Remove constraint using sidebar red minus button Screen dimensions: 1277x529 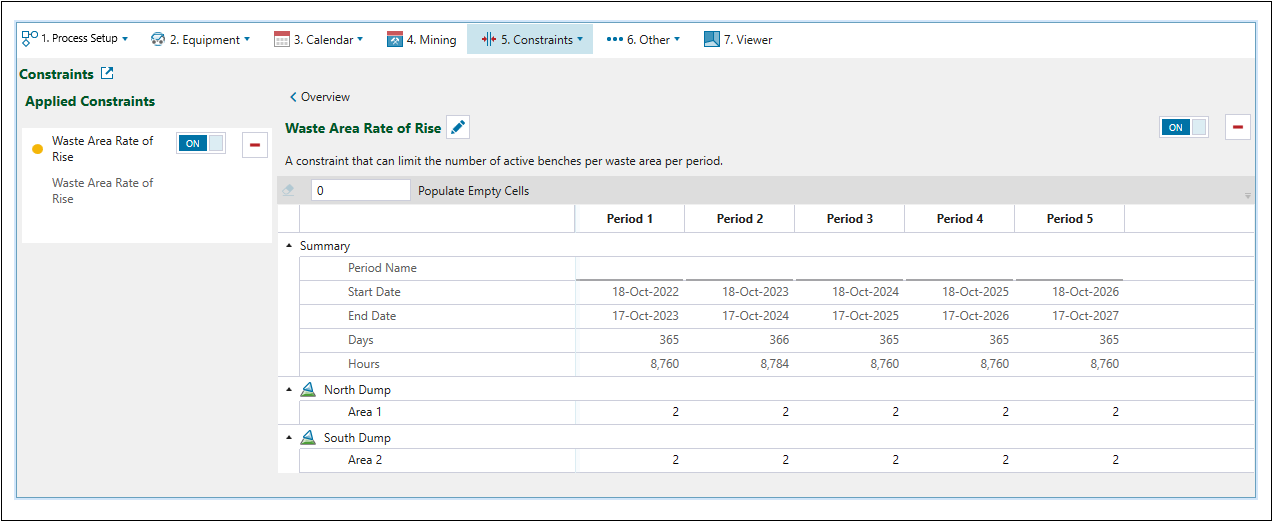click(254, 145)
